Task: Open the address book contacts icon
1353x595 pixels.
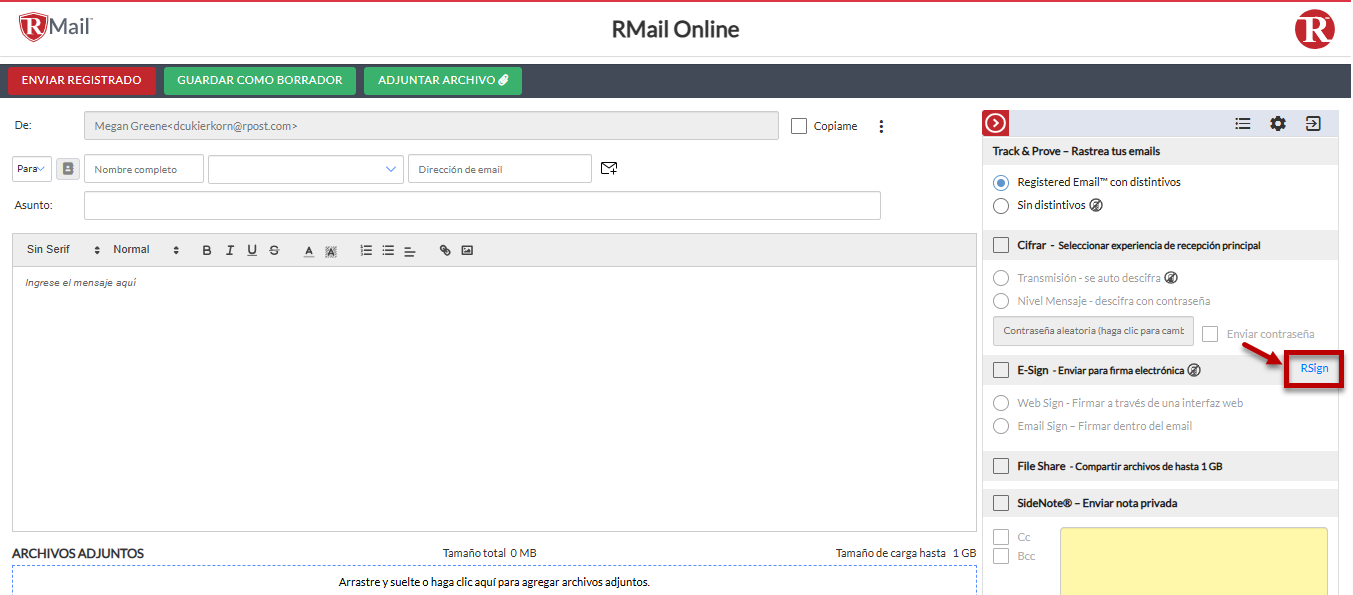Action: pyautogui.click(x=67, y=169)
